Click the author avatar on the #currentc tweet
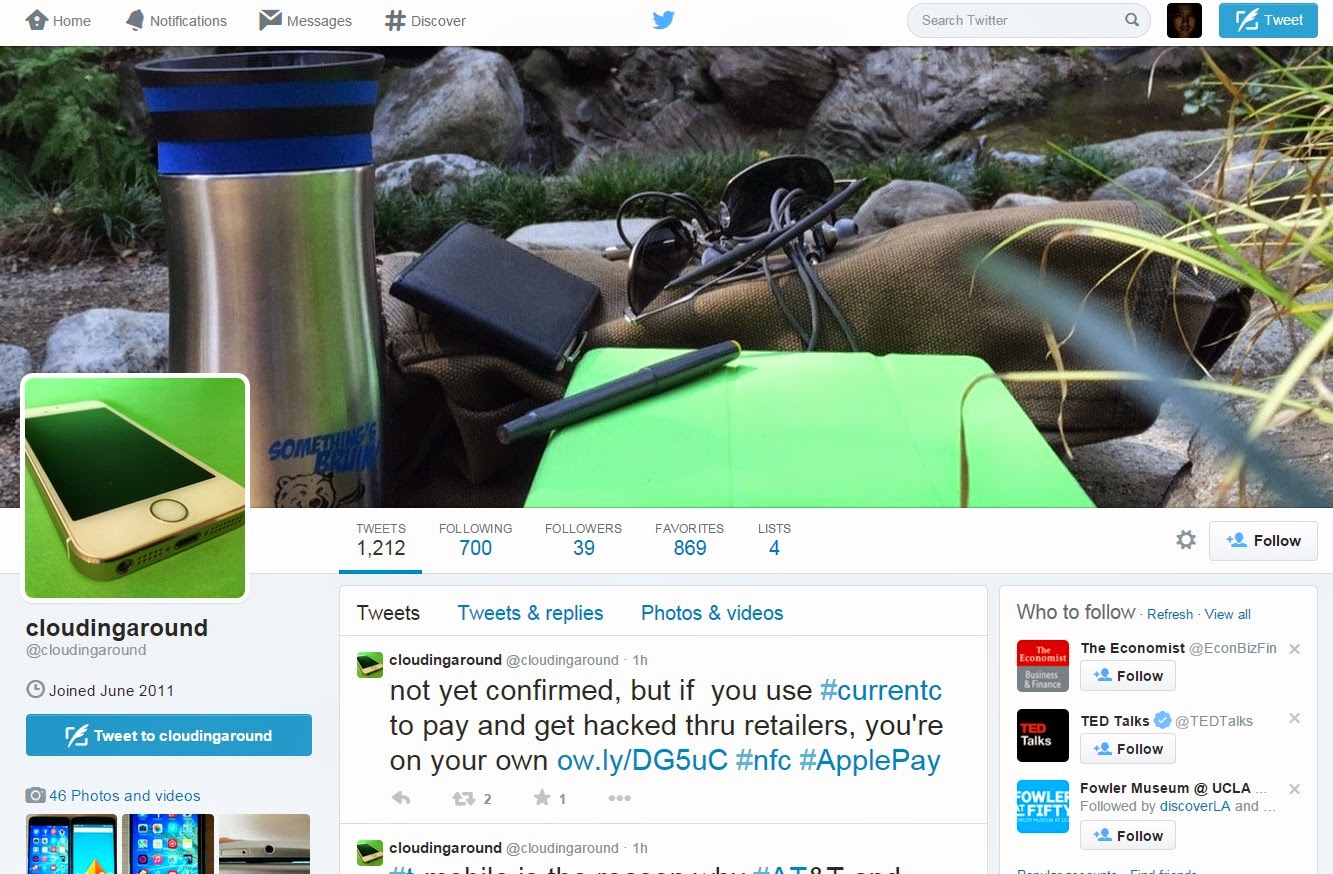The image size is (1333, 874). click(370, 664)
